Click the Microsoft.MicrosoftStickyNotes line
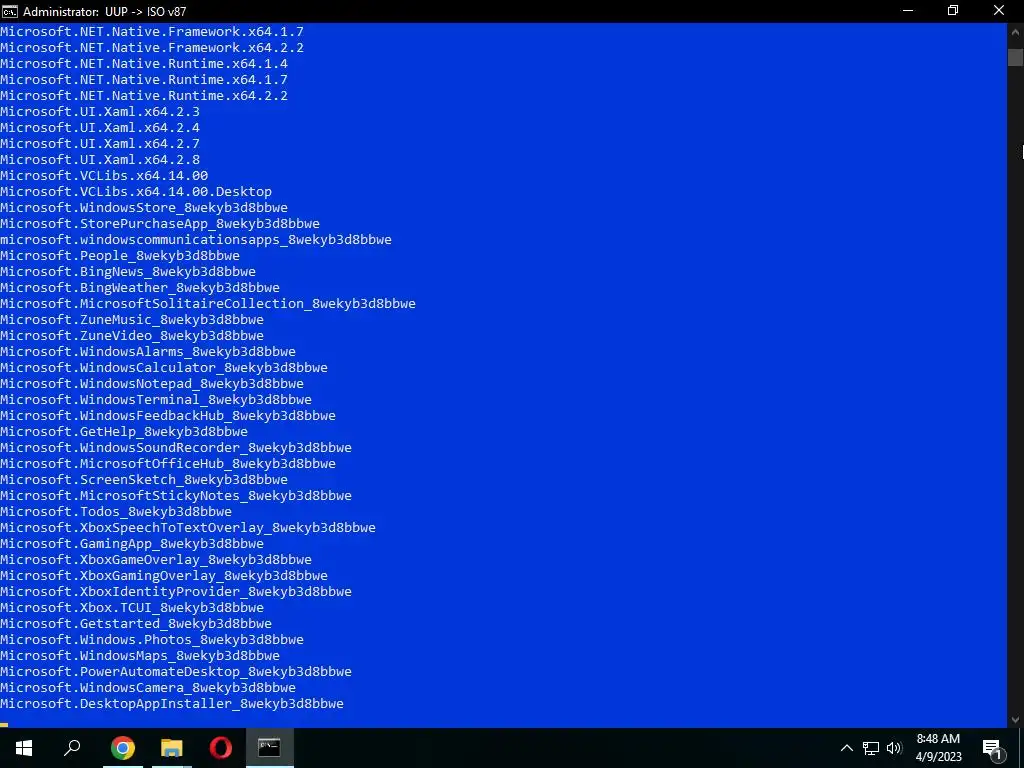This screenshot has height=768, width=1024. [x=176, y=496]
